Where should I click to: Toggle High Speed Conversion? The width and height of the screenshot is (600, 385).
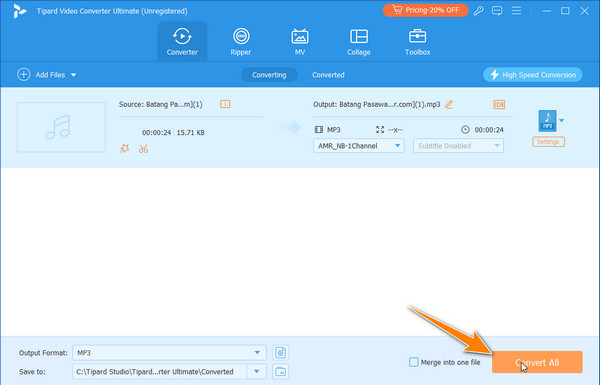(x=533, y=75)
